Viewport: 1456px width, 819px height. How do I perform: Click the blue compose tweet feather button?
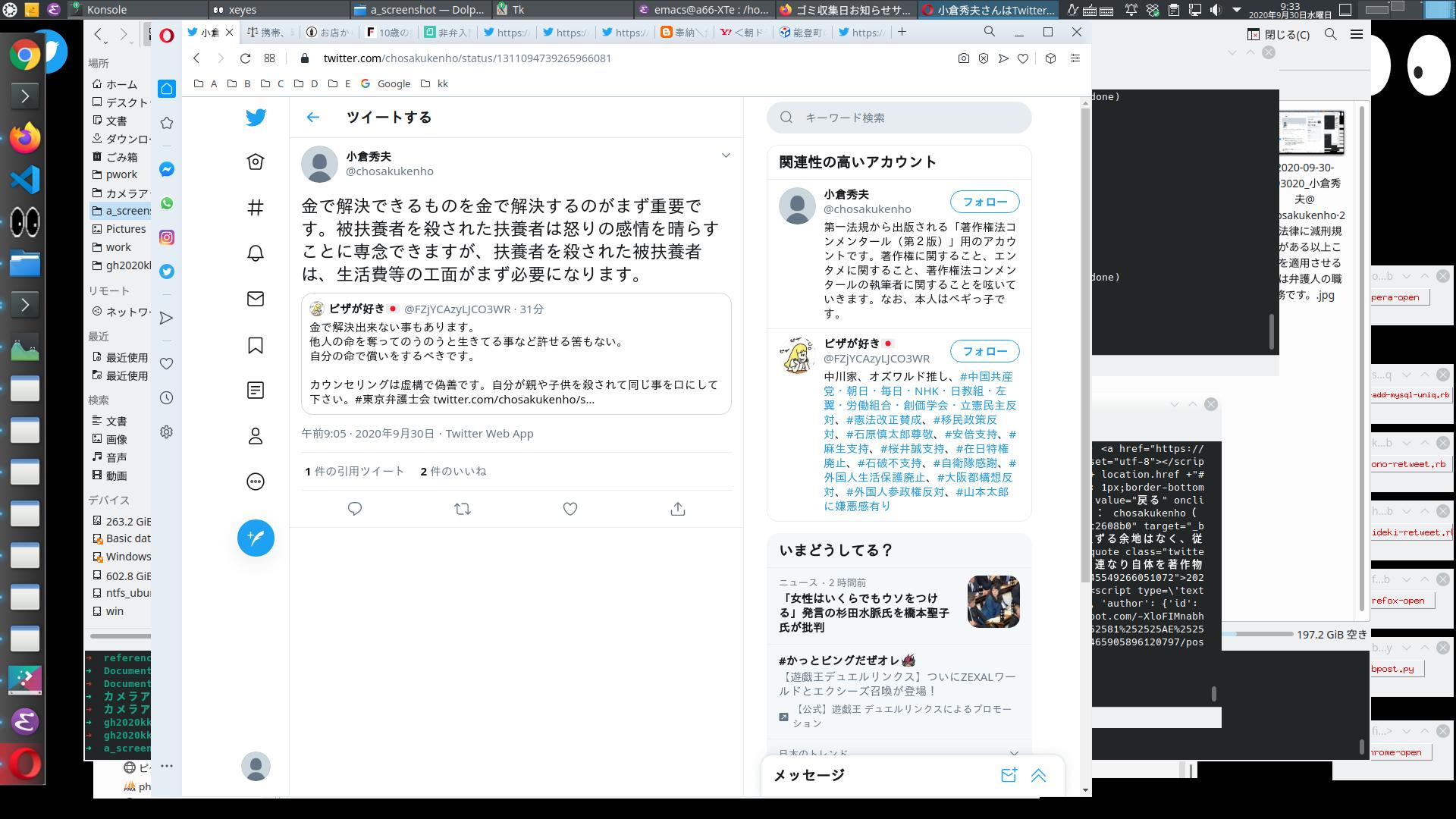tap(256, 538)
